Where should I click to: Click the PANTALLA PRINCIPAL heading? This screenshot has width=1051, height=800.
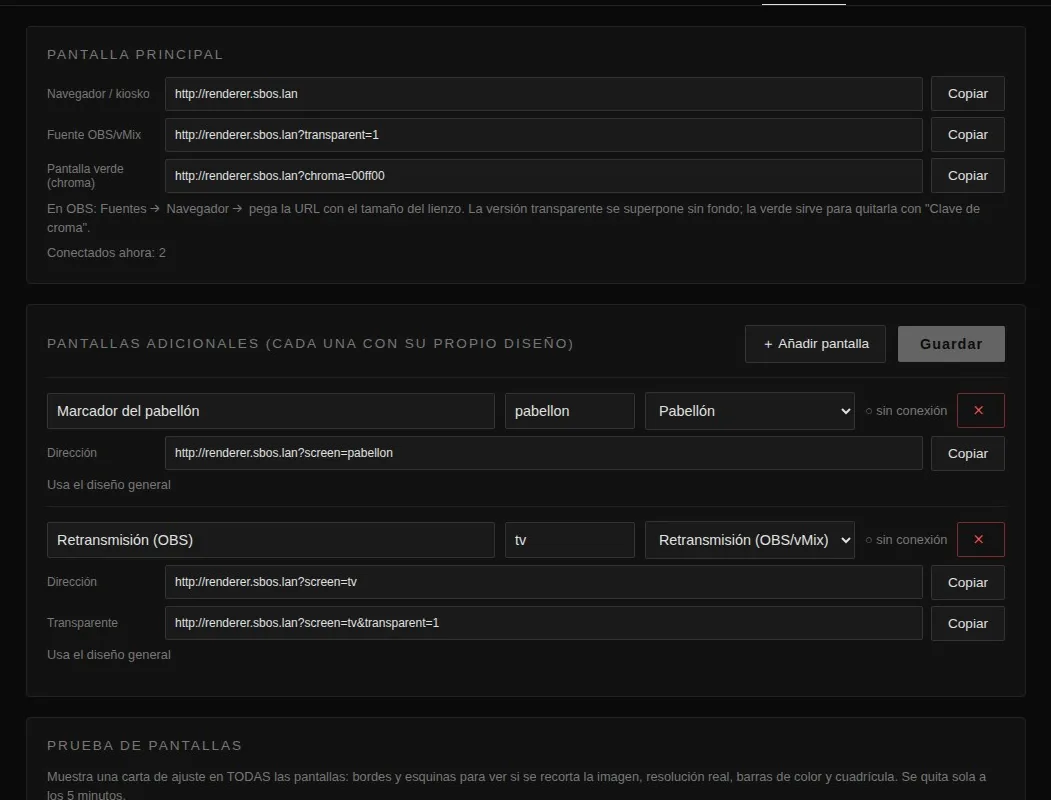135,54
